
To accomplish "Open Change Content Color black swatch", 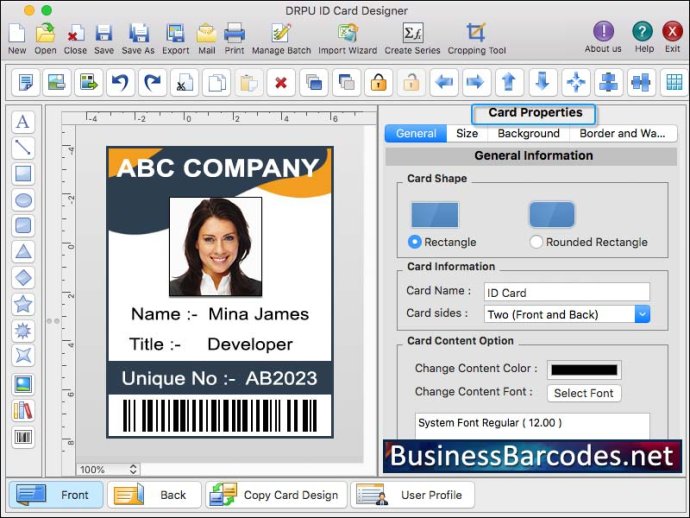I will coord(584,370).
